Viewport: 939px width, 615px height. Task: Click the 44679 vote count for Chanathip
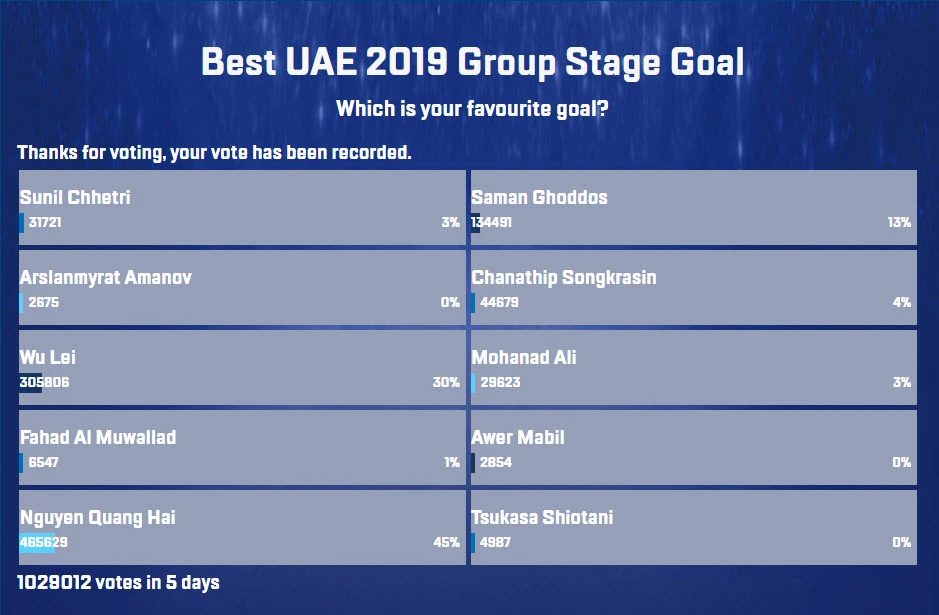coord(499,303)
